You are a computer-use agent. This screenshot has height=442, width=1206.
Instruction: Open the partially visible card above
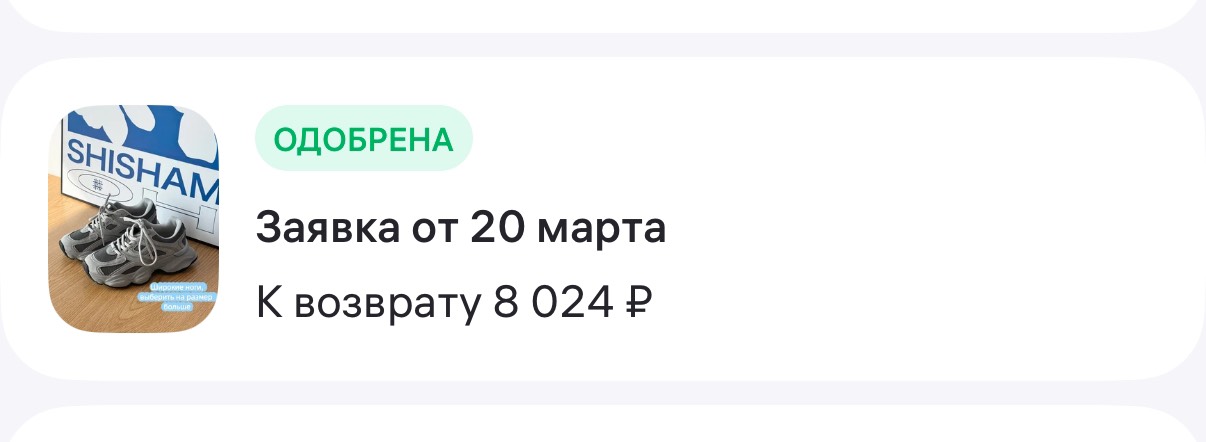[x=603, y=15]
